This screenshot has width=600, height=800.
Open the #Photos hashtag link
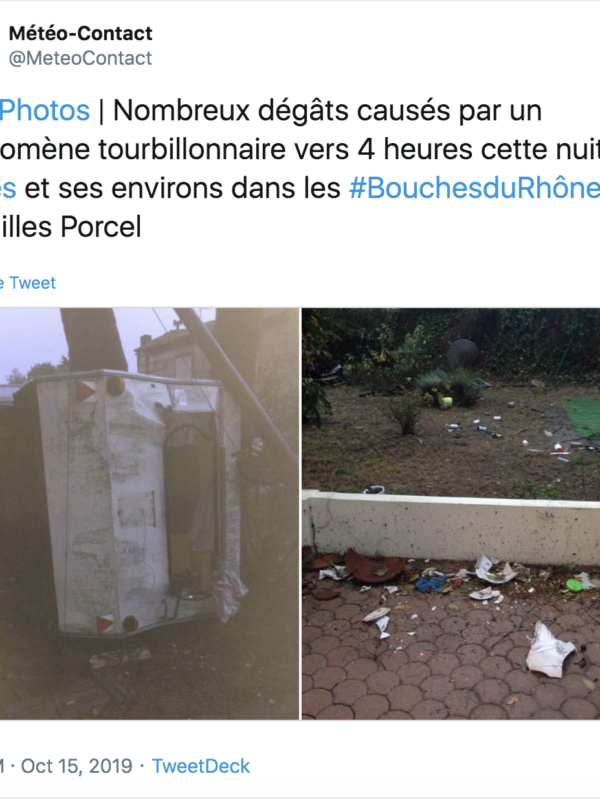[45, 110]
